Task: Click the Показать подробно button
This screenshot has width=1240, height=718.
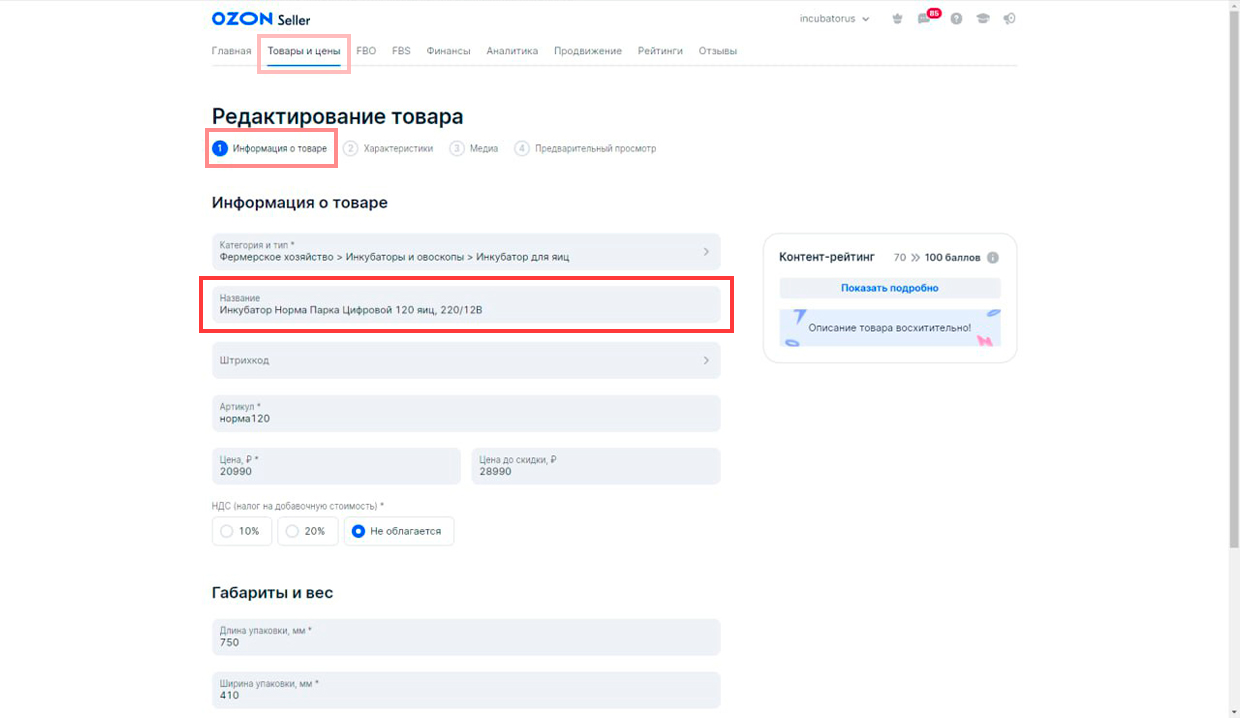Action: coord(890,288)
